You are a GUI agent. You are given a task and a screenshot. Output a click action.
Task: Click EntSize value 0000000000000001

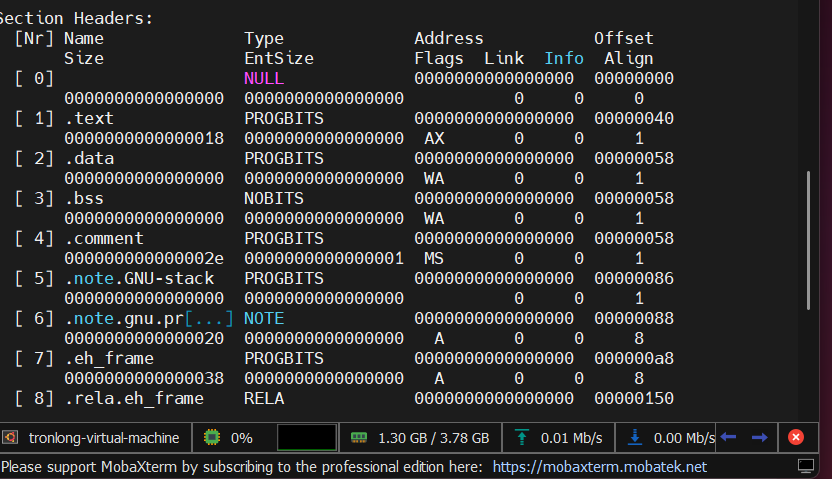[x=324, y=258]
